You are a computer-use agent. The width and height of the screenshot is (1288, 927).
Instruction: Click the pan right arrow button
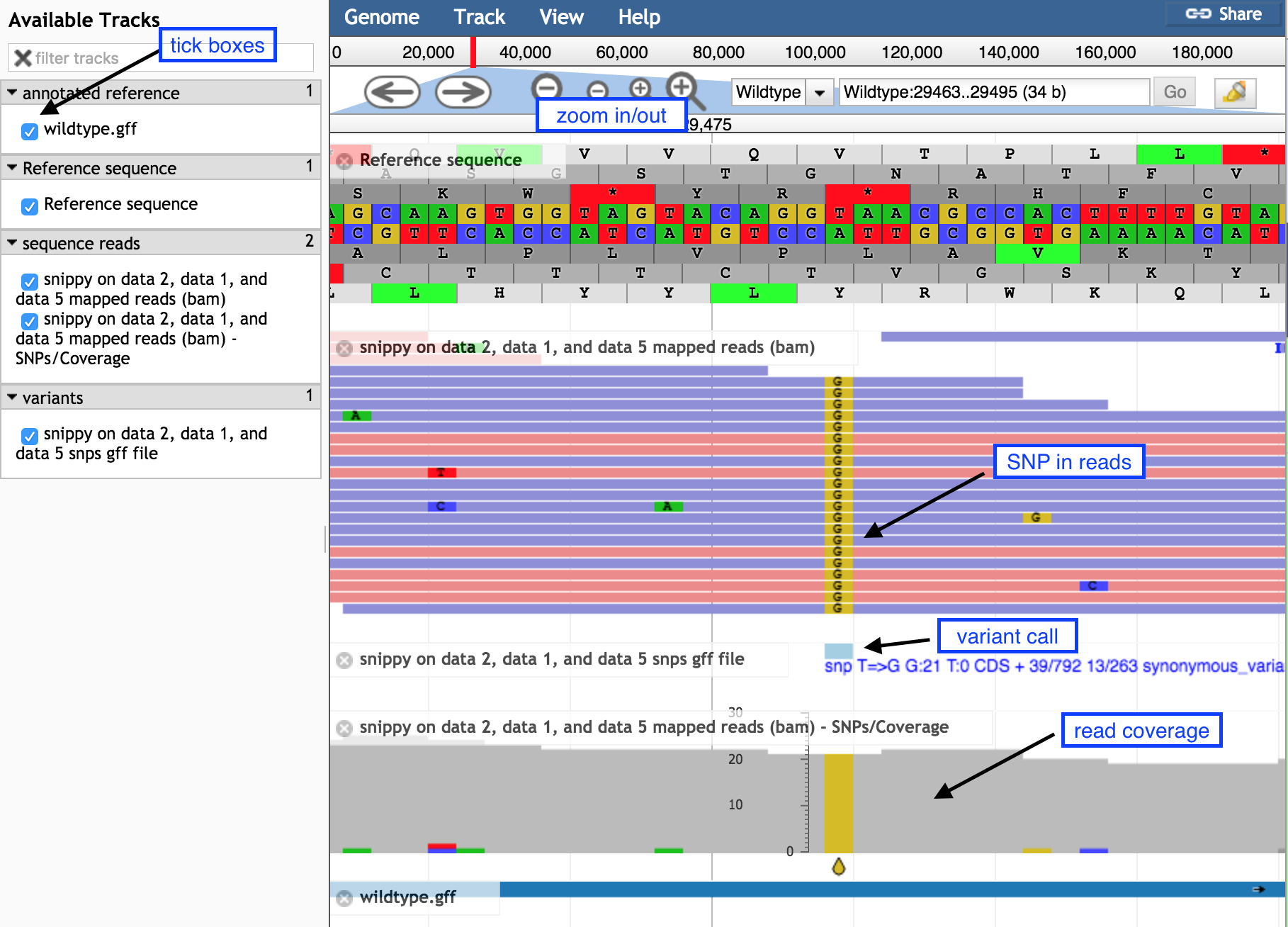pyautogui.click(x=463, y=92)
